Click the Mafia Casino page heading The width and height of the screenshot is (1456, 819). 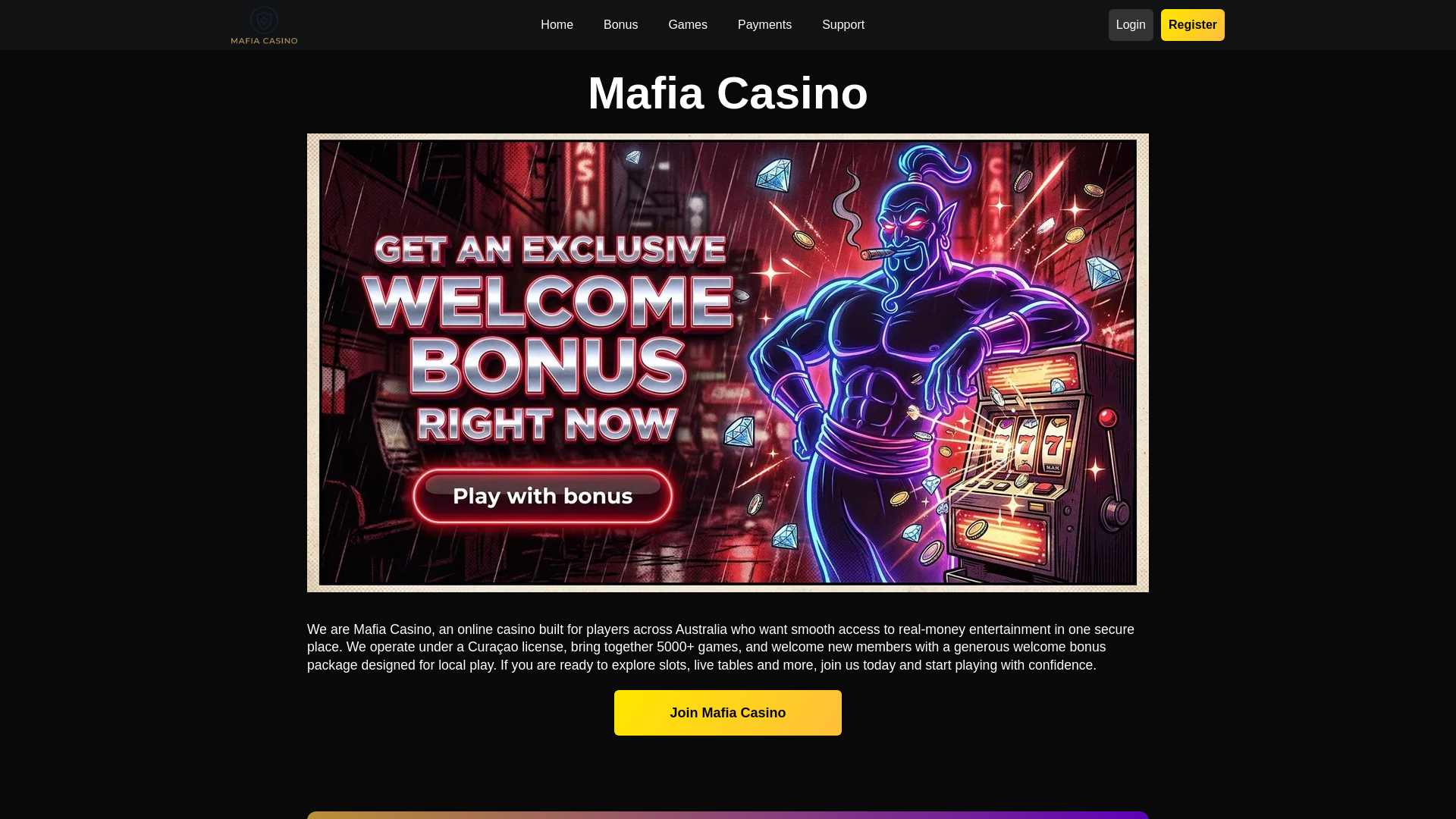click(728, 93)
